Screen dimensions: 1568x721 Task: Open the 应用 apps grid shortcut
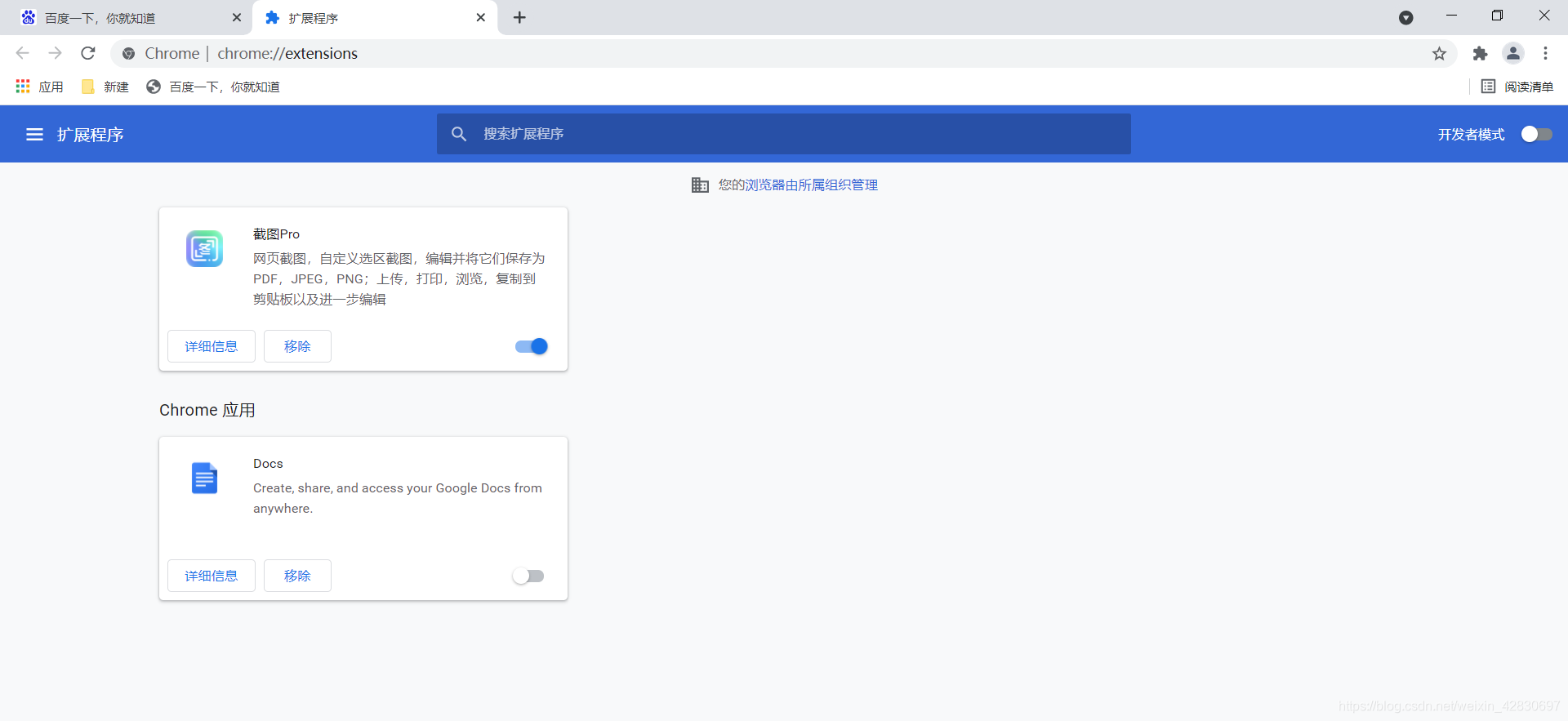[39, 87]
